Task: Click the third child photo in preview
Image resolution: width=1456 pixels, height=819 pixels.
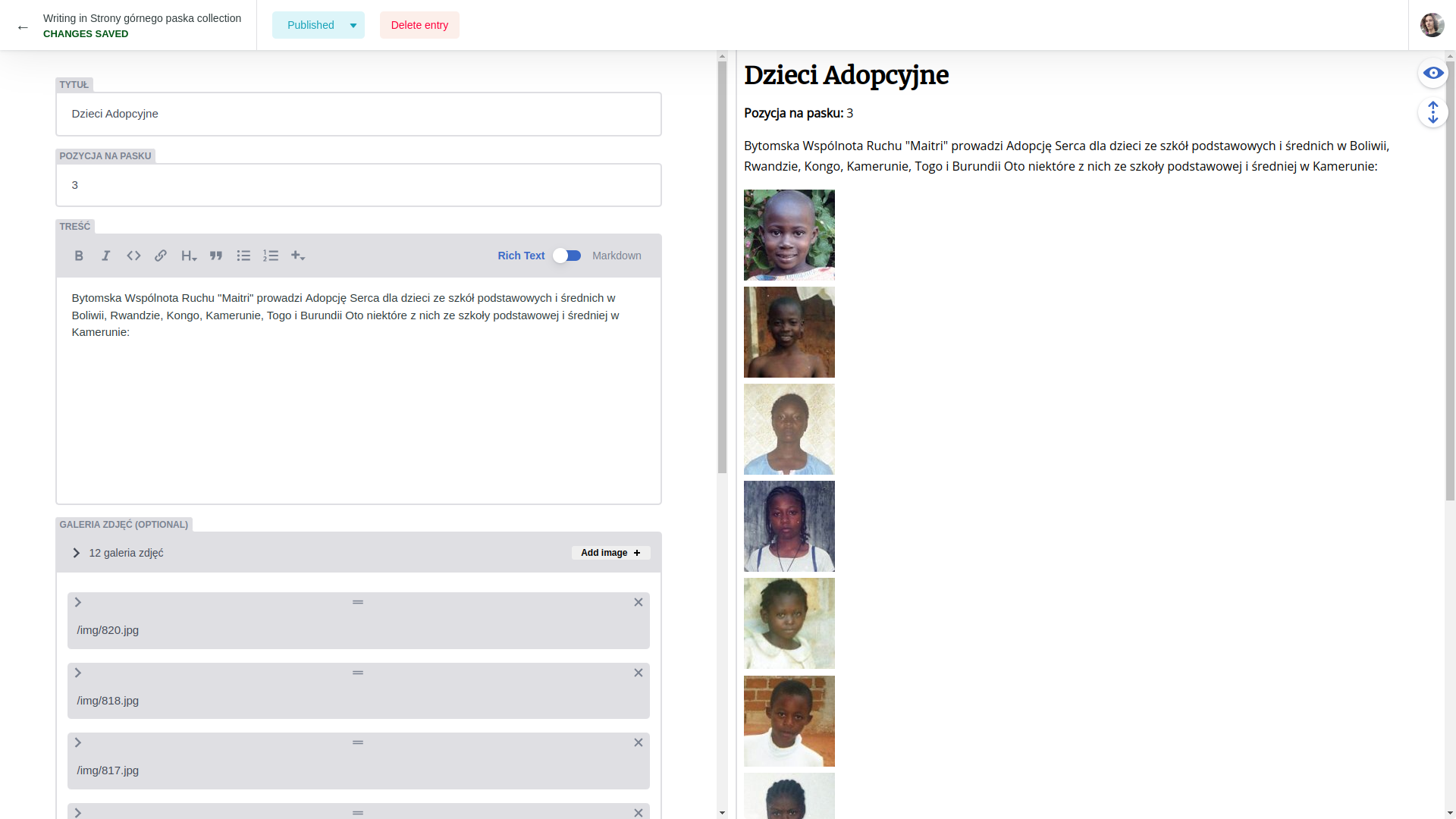Action: click(789, 429)
